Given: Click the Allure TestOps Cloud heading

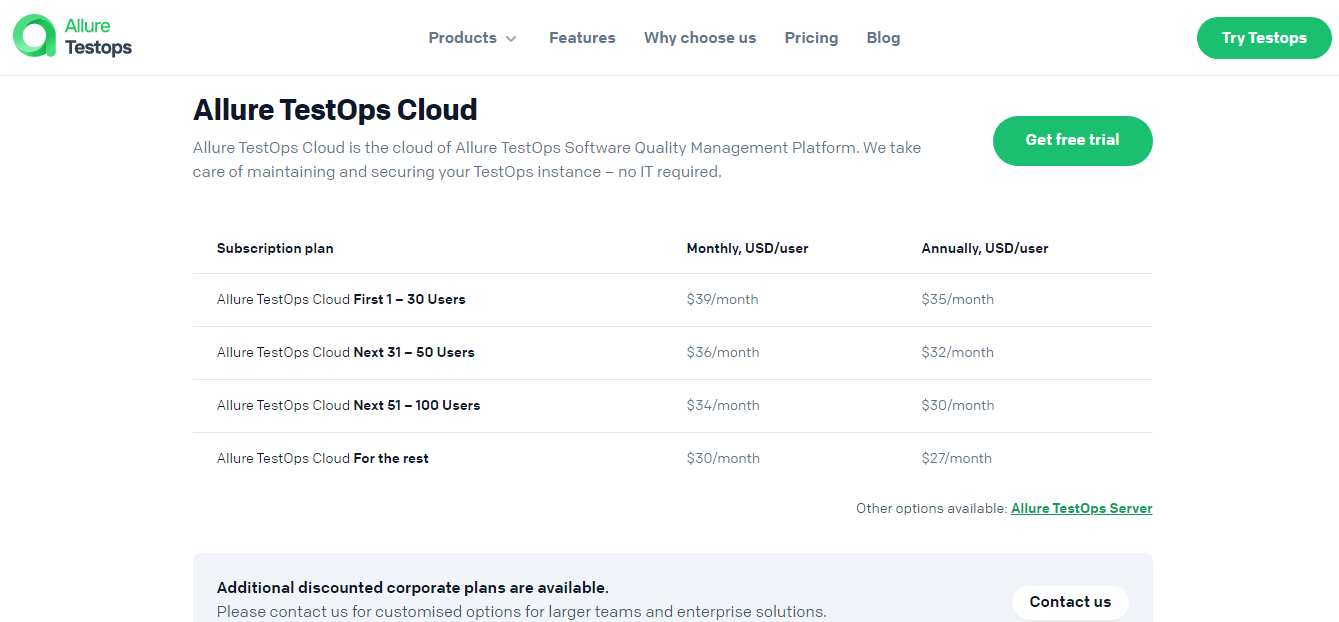Looking at the screenshot, I should [335, 110].
